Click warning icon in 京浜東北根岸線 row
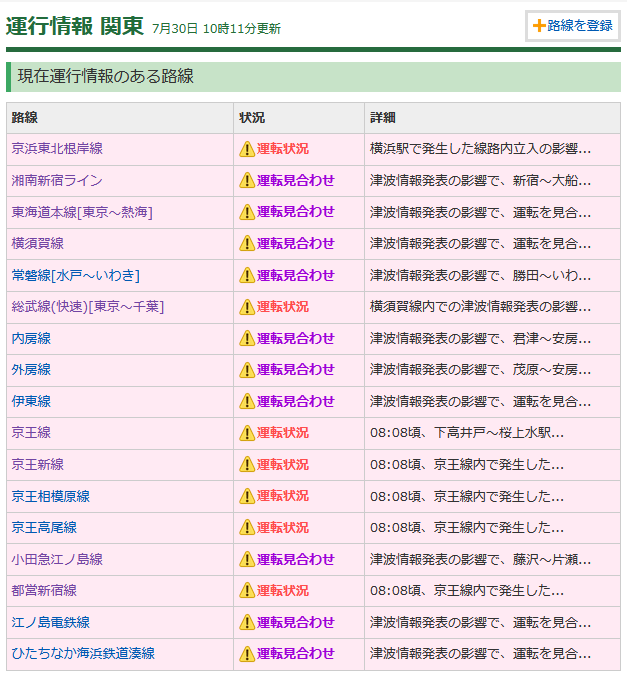The width and height of the screenshot is (627, 687). (247, 149)
